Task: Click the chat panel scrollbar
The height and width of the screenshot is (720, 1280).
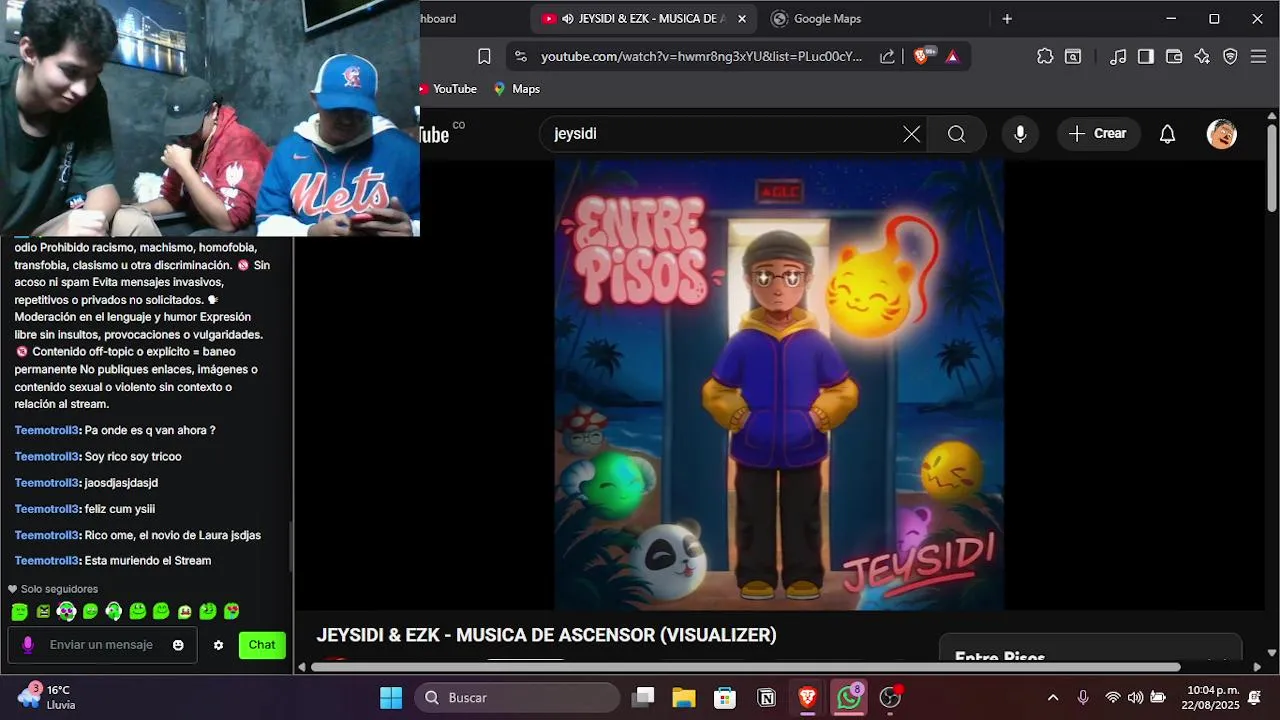Action: 291,546
